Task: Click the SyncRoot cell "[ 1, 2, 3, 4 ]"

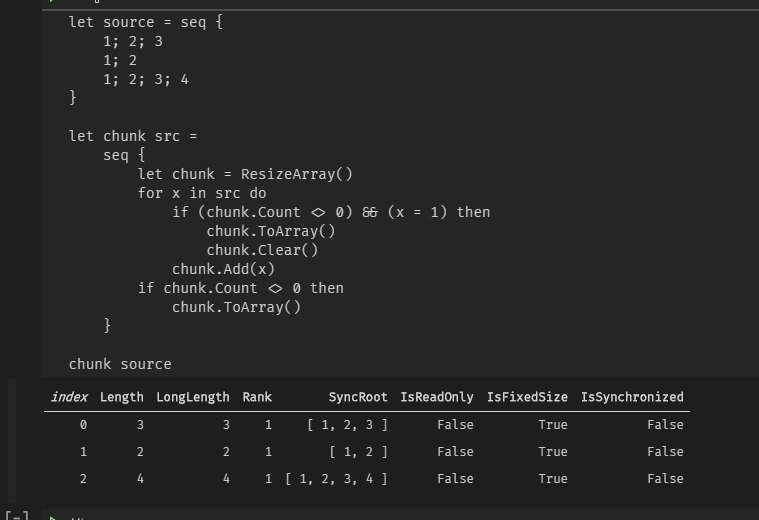Action: pyautogui.click(x=336, y=479)
